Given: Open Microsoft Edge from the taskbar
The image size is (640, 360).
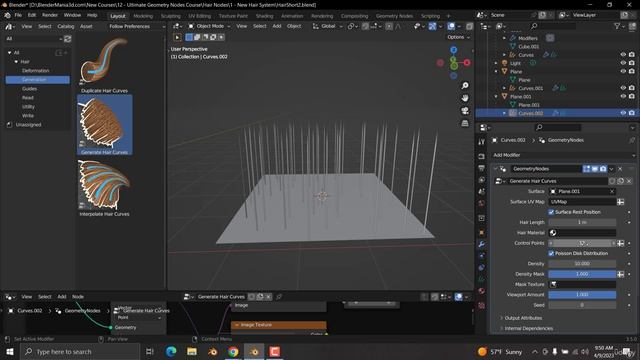Looking at the screenshot, I should (171, 351).
